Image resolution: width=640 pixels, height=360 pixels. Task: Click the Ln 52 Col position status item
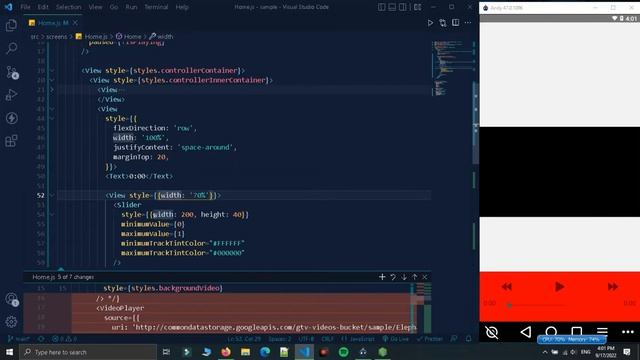click(x=244, y=339)
